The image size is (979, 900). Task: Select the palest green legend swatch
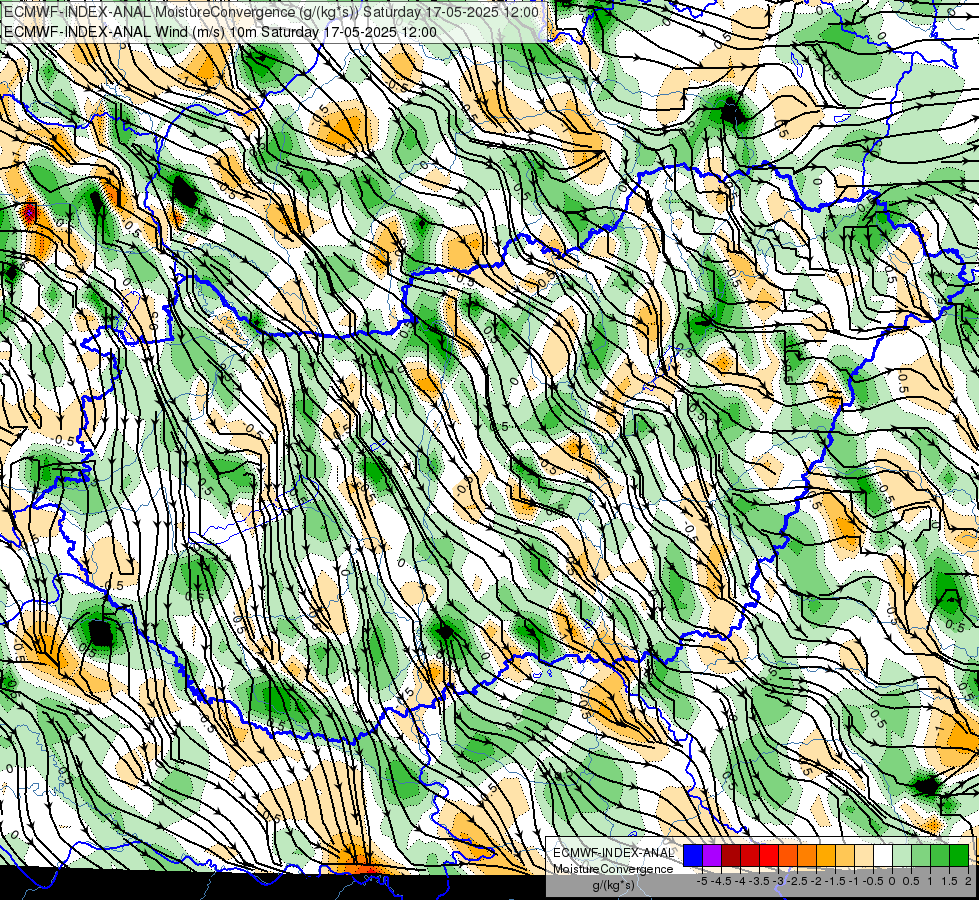coord(902,855)
